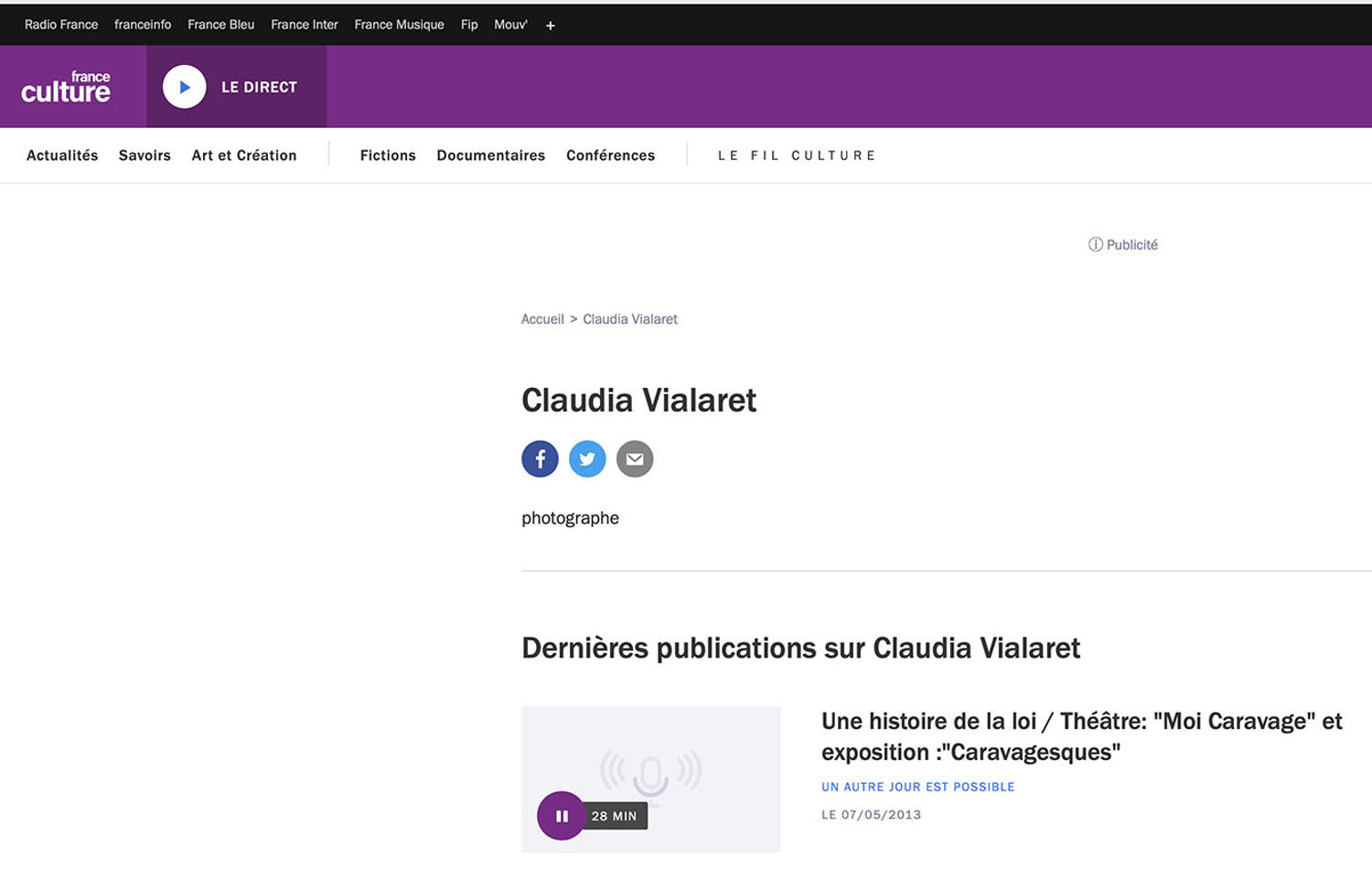The image size is (1372, 890).
Task: Click the France Culture logo
Action: pyautogui.click(x=66, y=87)
